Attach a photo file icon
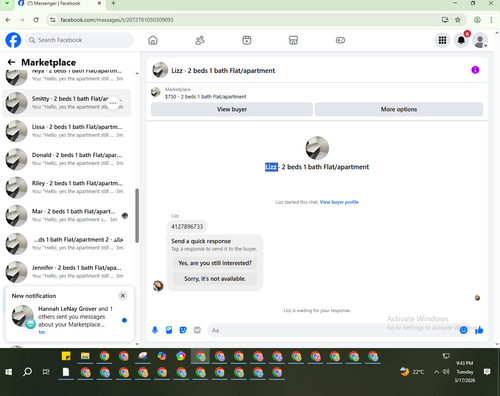Image resolution: width=500 pixels, height=396 pixels. point(169,330)
